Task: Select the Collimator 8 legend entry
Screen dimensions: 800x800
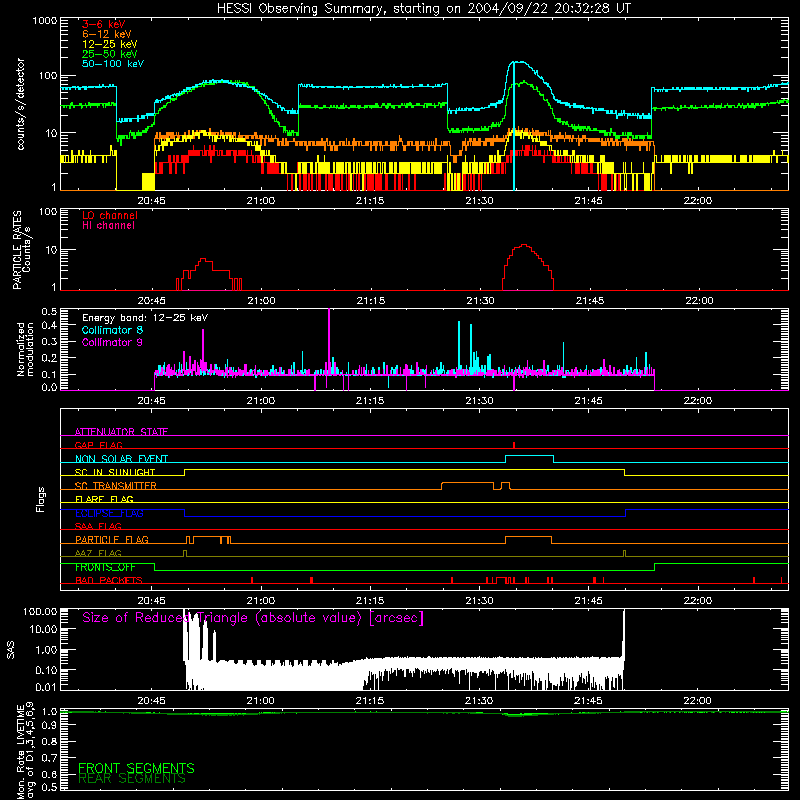Action: (112, 330)
